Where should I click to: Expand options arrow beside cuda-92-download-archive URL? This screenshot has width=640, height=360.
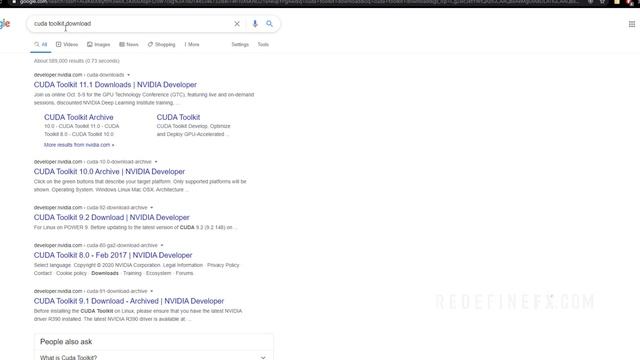tap(151, 208)
